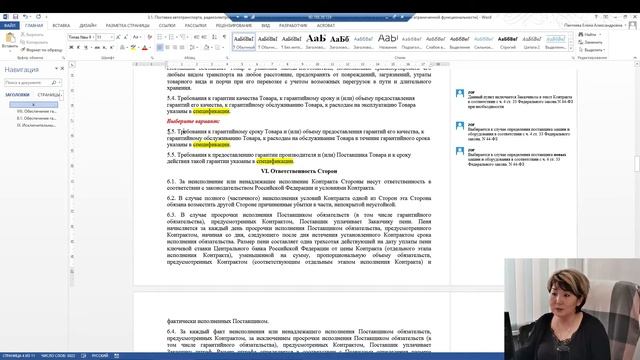Toggle Bold (Ж) formatting

coord(71,48)
